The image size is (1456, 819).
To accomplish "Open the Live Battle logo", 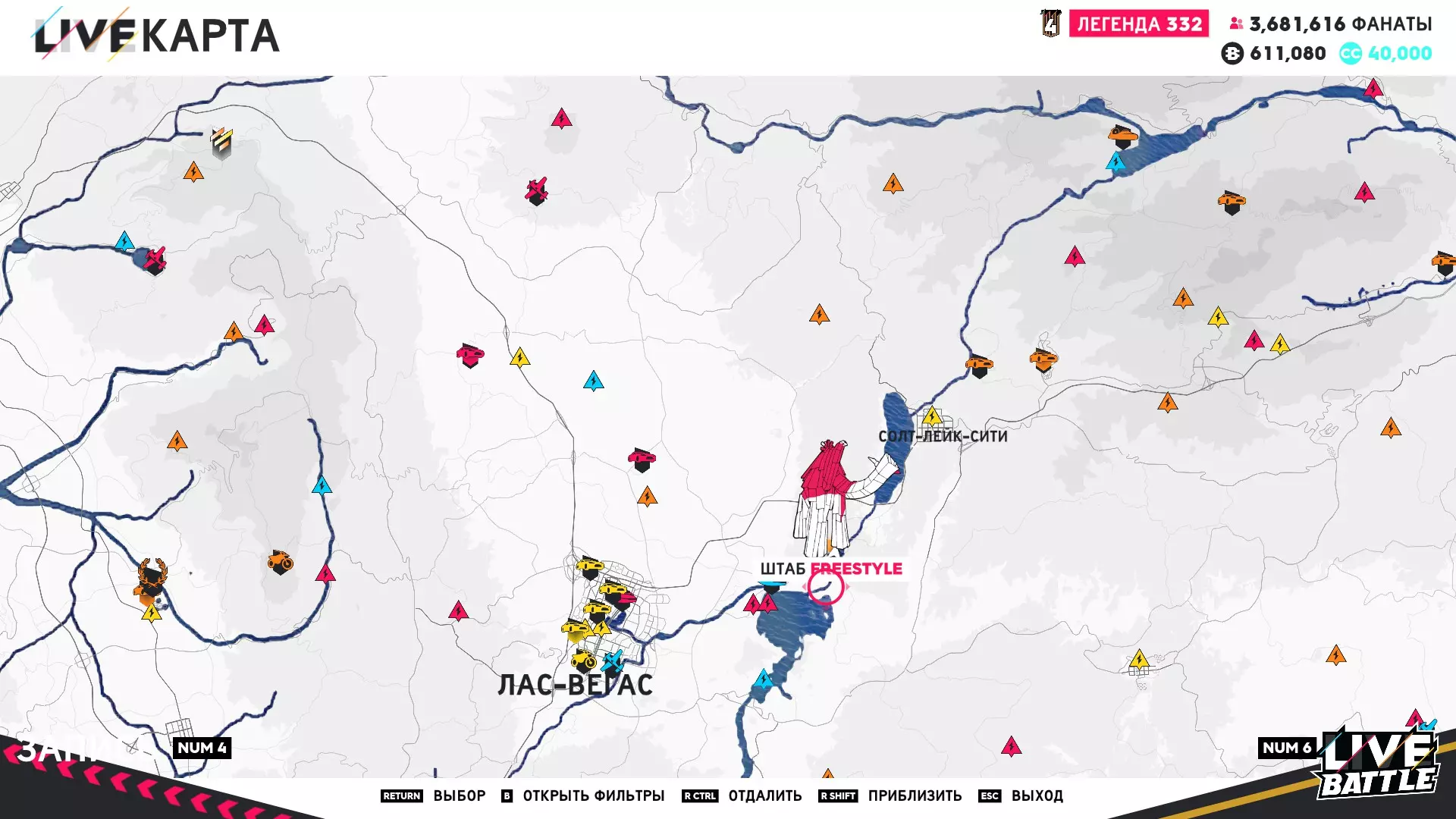I will coord(1378,766).
